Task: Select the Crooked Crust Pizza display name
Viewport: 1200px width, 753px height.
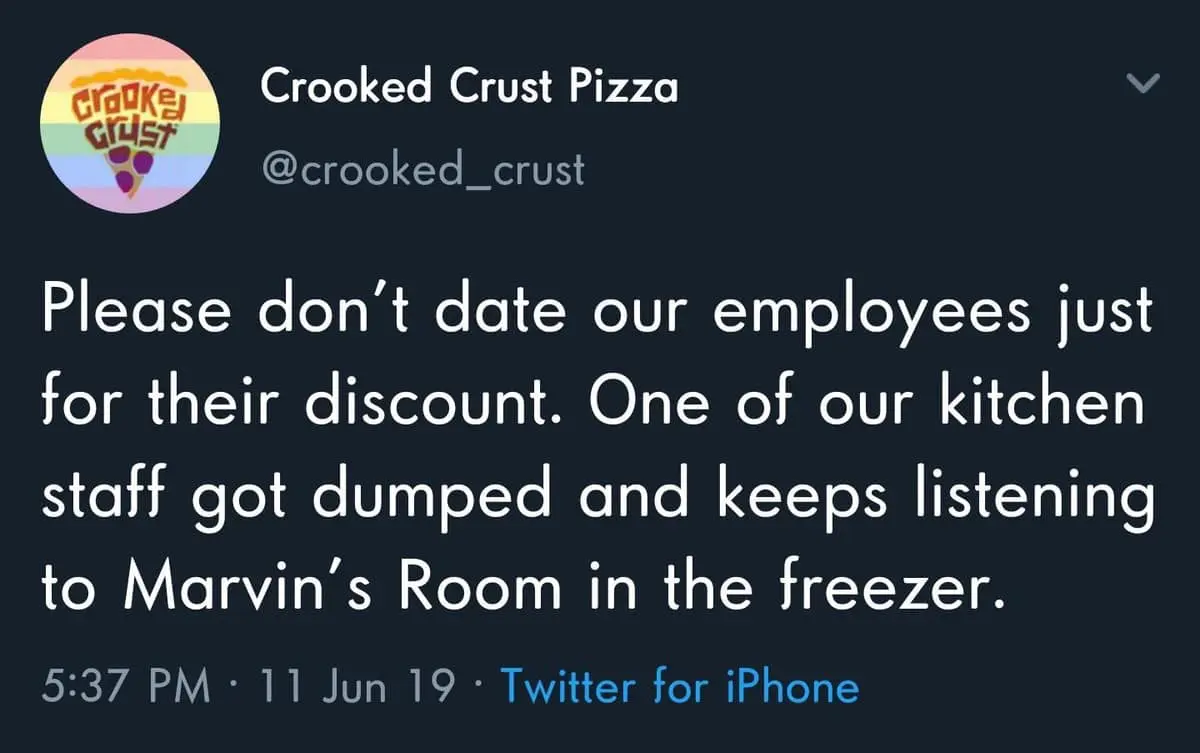Action: 468,86
